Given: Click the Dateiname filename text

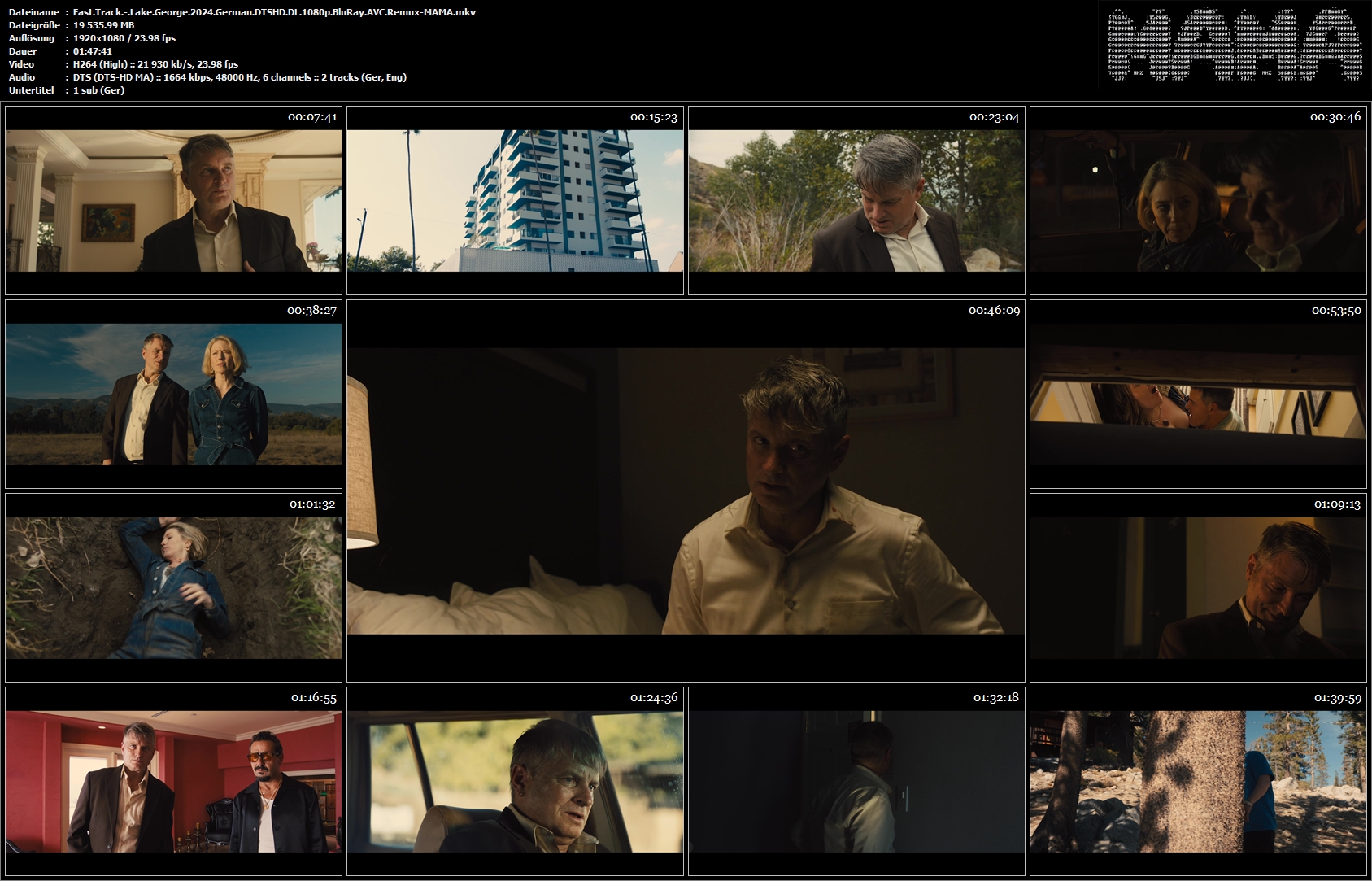Looking at the screenshot, I should pyautogui.click(x=274, y=12).
